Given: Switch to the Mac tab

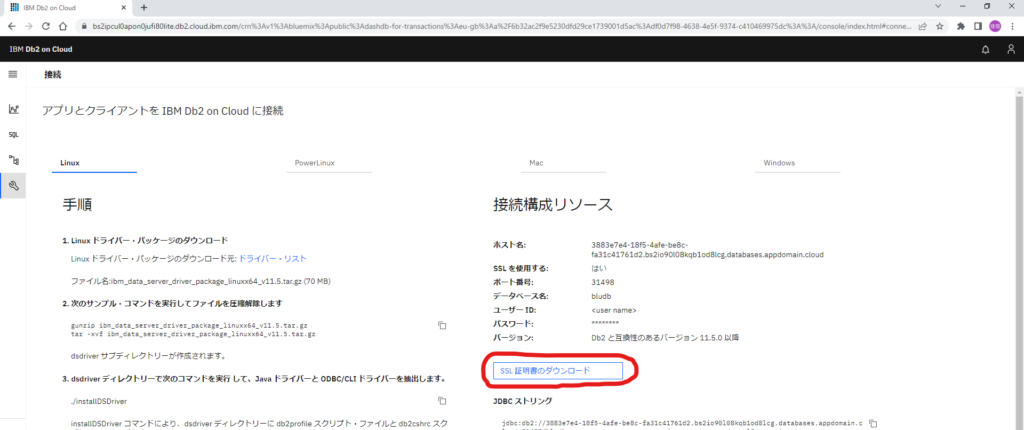Looking at the screenshot, I should [563, 163].
